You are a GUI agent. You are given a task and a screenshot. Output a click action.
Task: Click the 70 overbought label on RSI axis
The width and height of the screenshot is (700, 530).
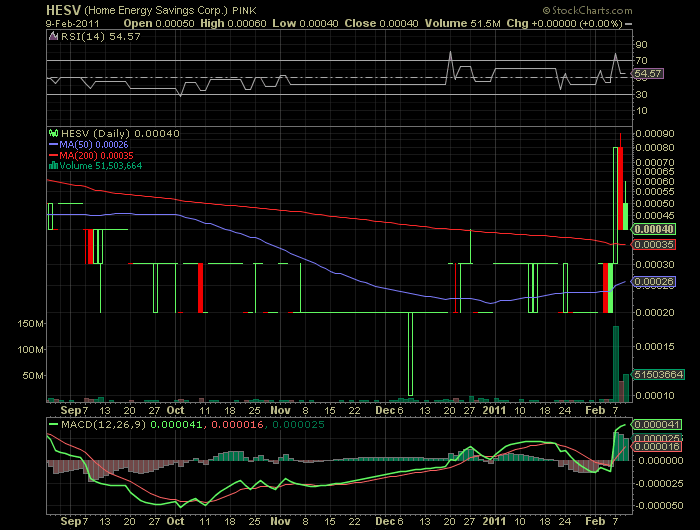[x=642, y=60]
